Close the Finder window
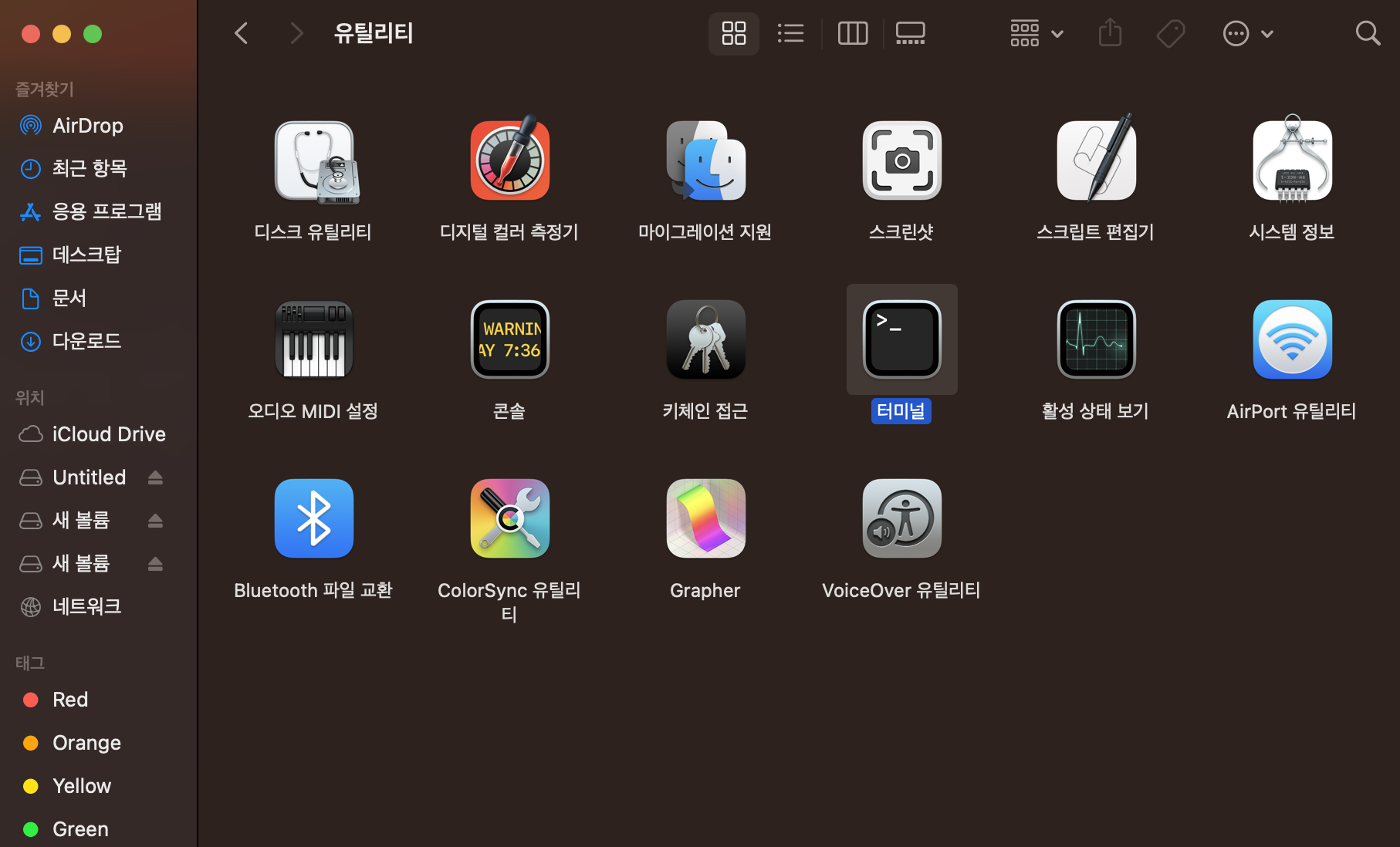 31,34
